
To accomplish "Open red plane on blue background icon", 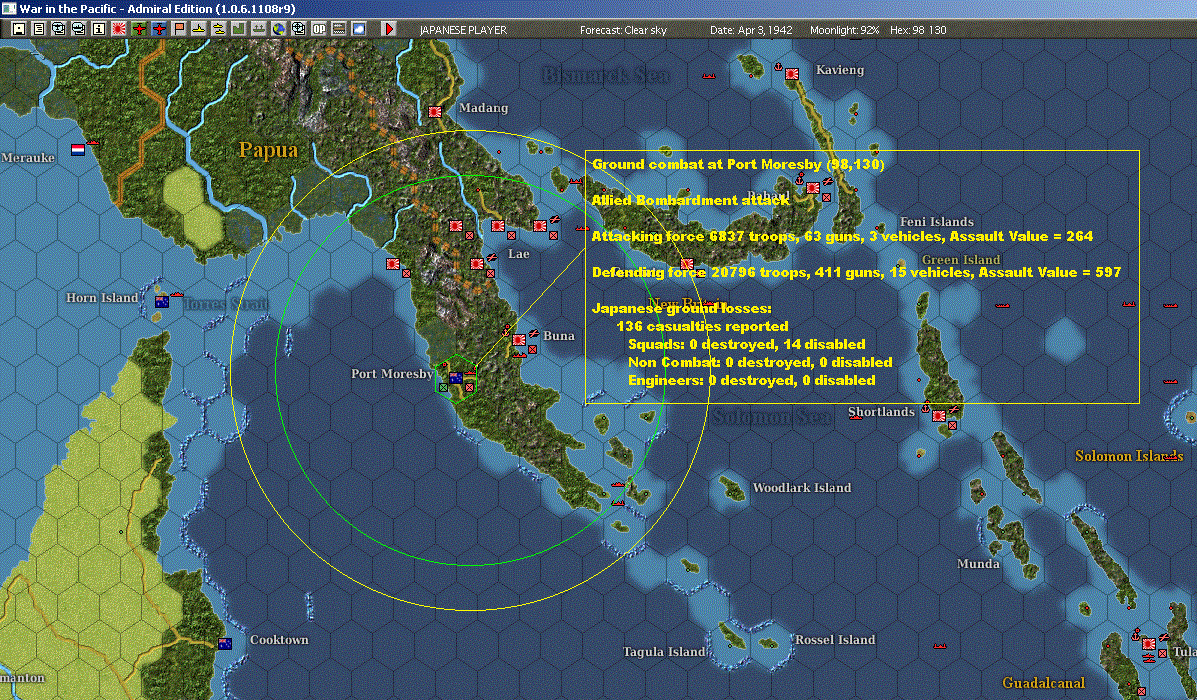I will point(159,29).
